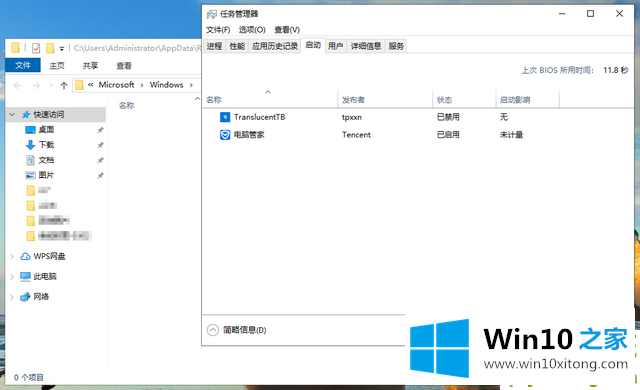Click the 网络 network icon
Viewport: 640px width, 390px height.
tap(25, 297)
